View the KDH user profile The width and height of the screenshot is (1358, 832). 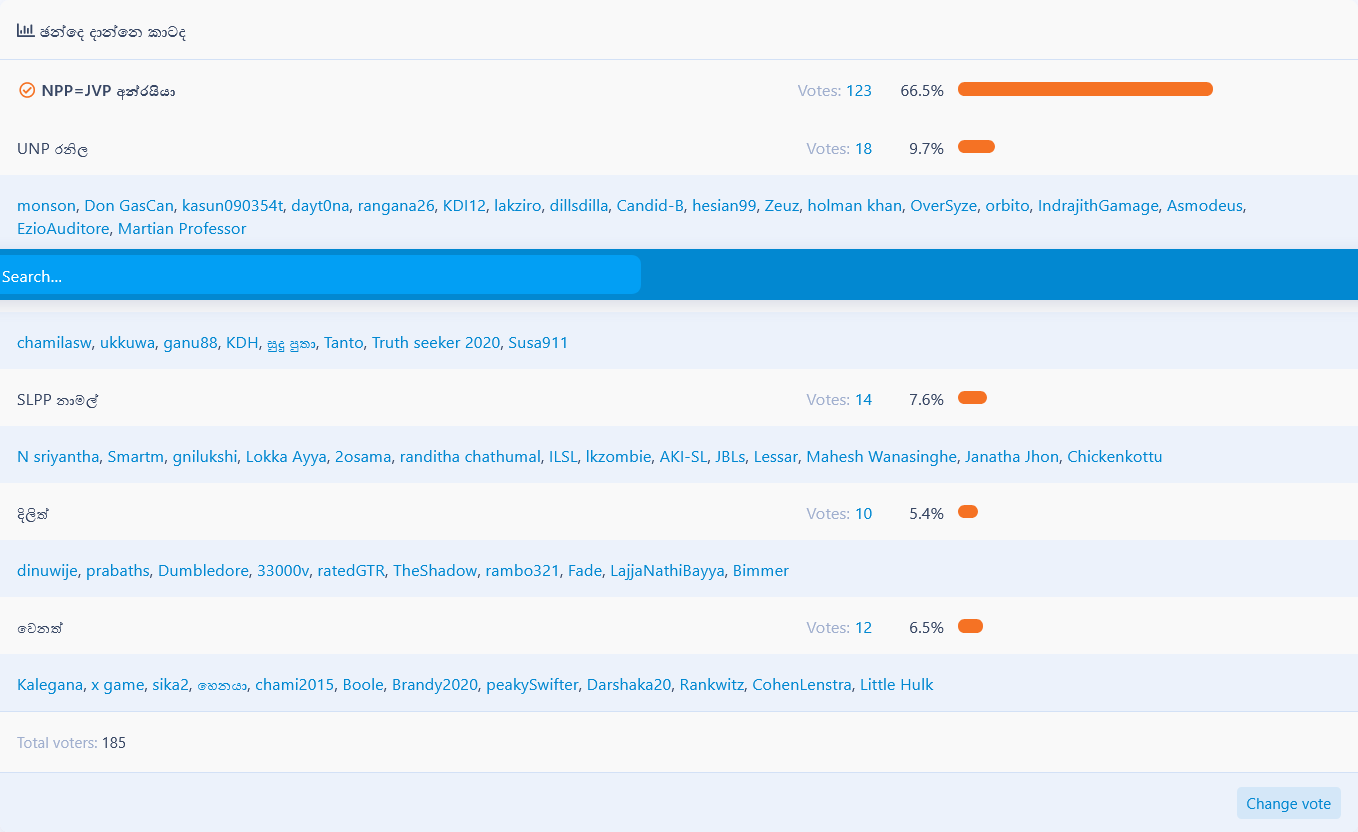(x=242, y=343)
